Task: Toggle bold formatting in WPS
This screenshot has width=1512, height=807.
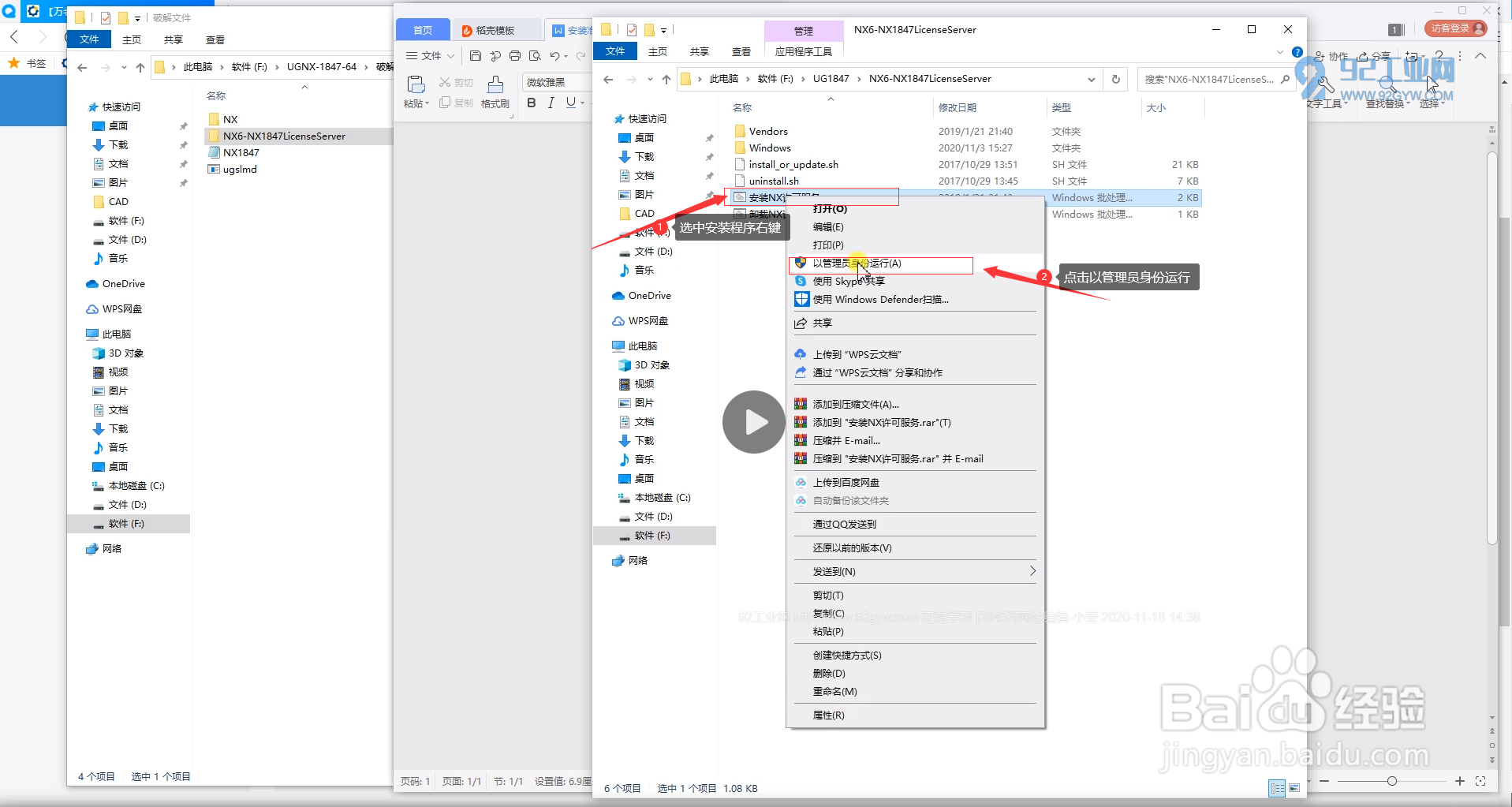Action: tap(531, 103)
